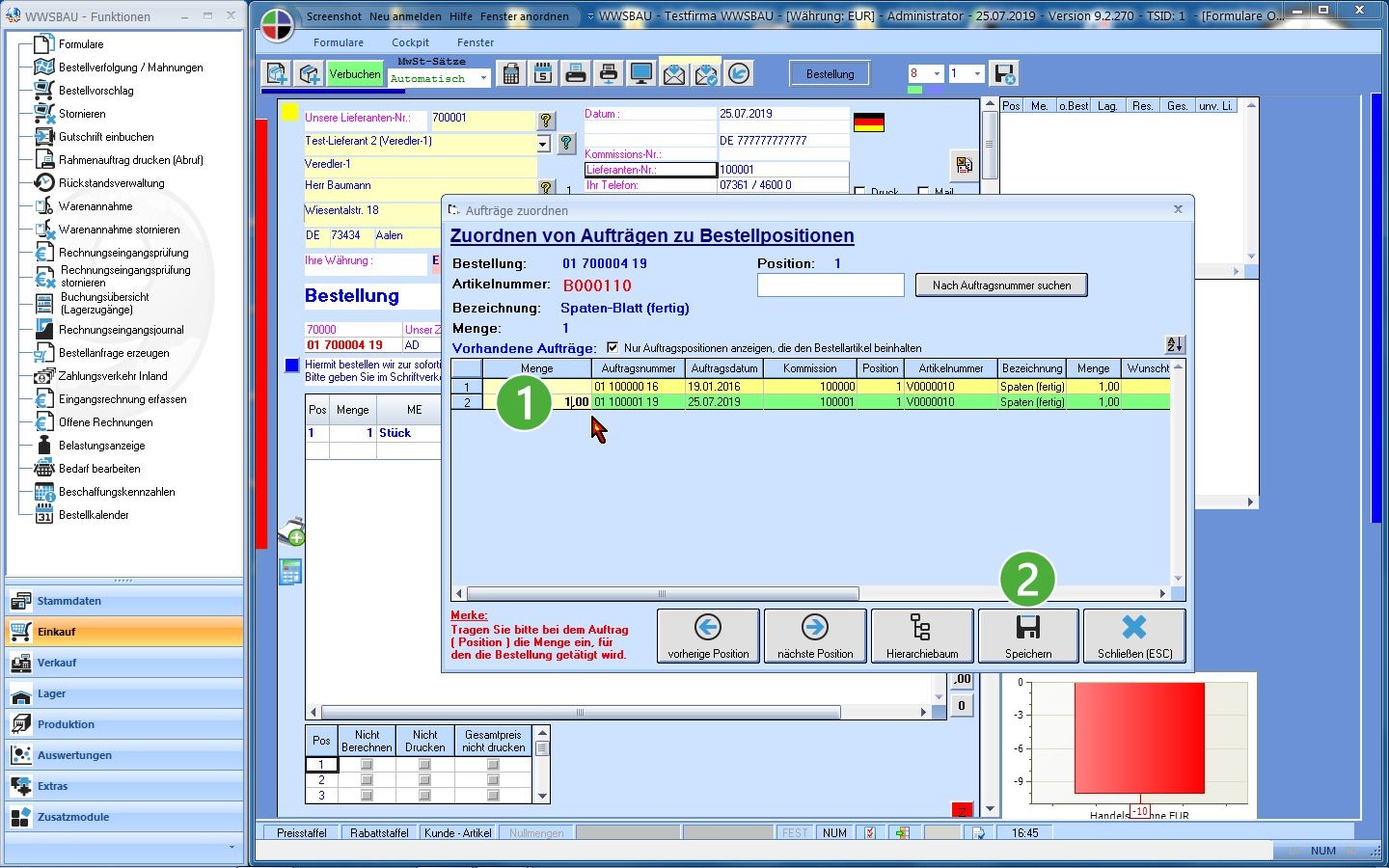Screen dimensions: 1389x868
Task: Open the Fenster menu
Action: tap(476, 42)
